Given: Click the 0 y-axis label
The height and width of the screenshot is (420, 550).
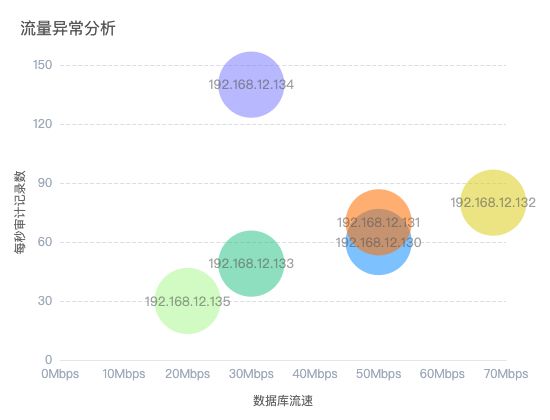Looking at the screenshot, I should (48, 360).
